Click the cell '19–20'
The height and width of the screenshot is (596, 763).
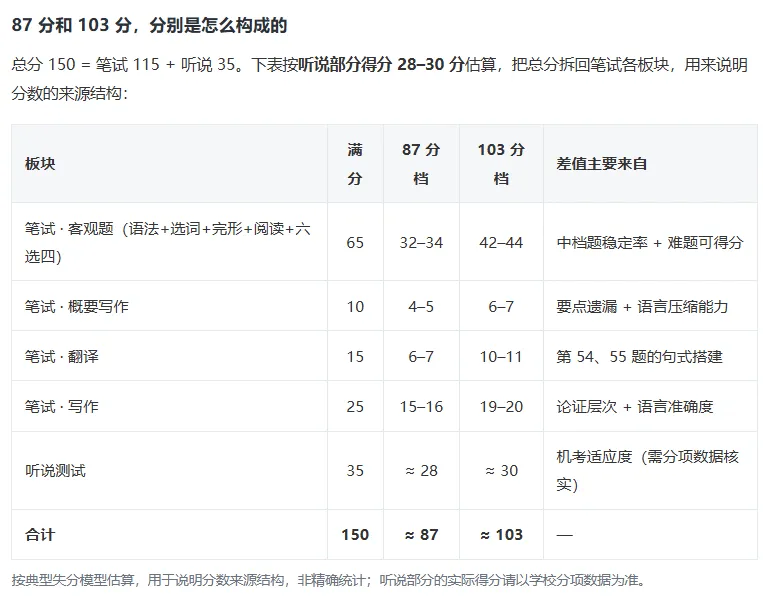[501, 406]
